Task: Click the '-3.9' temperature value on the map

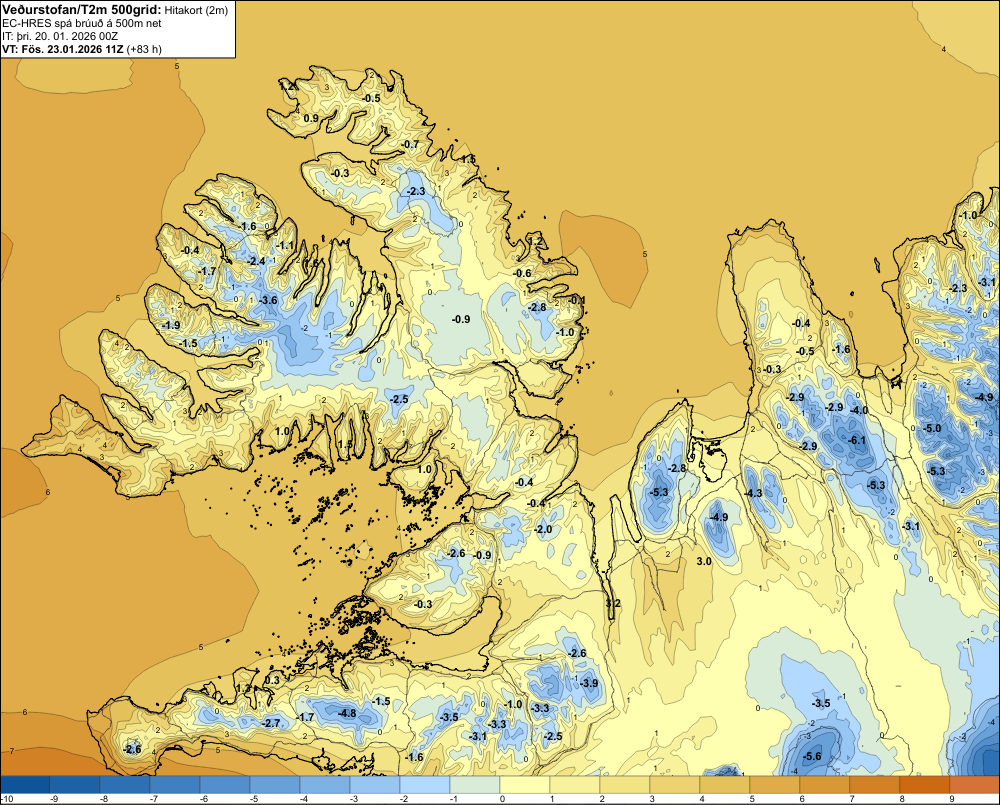Action: tap(589, 683)
